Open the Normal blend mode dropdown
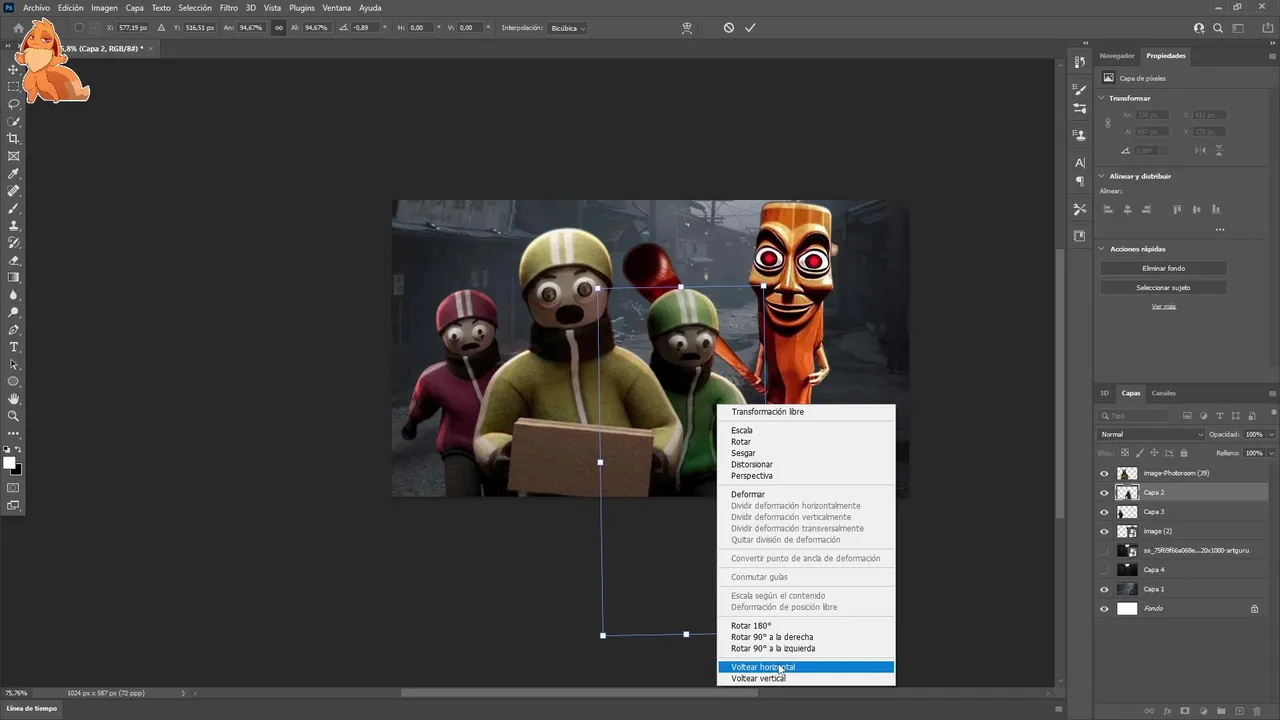 point(1151,435)
